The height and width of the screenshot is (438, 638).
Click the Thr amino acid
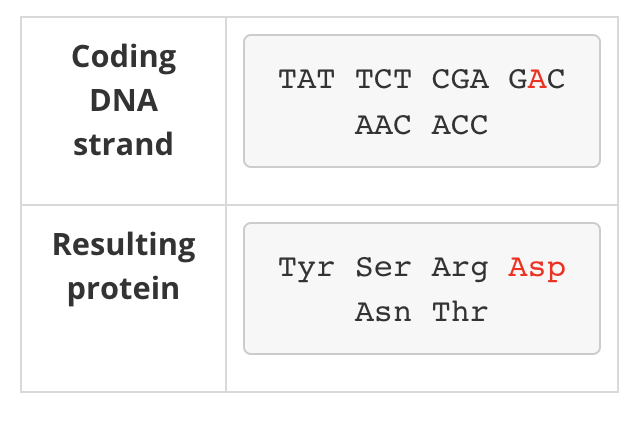tap(460, 313)
